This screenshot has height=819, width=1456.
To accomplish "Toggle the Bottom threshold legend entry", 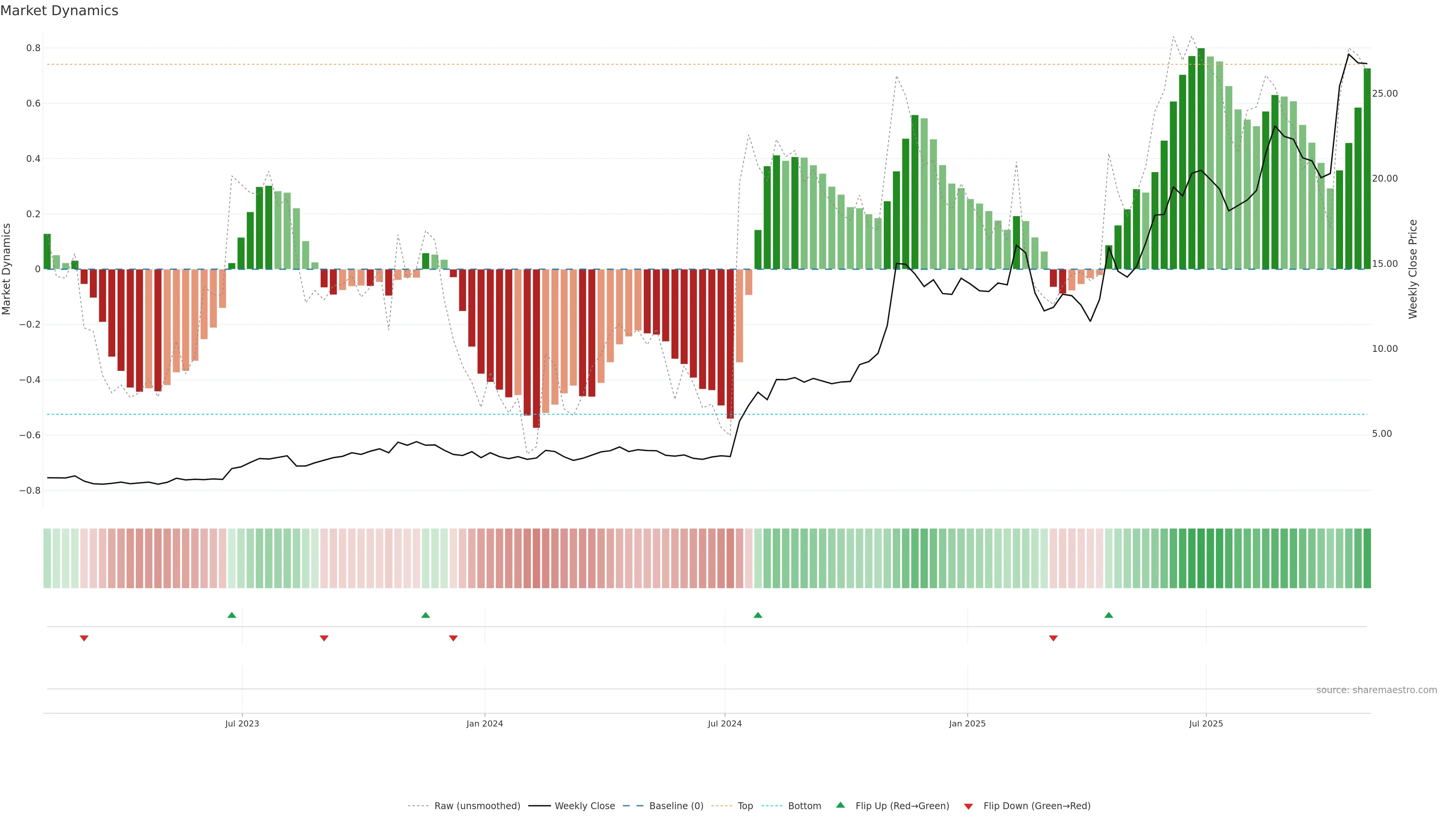I will point(804,805).
